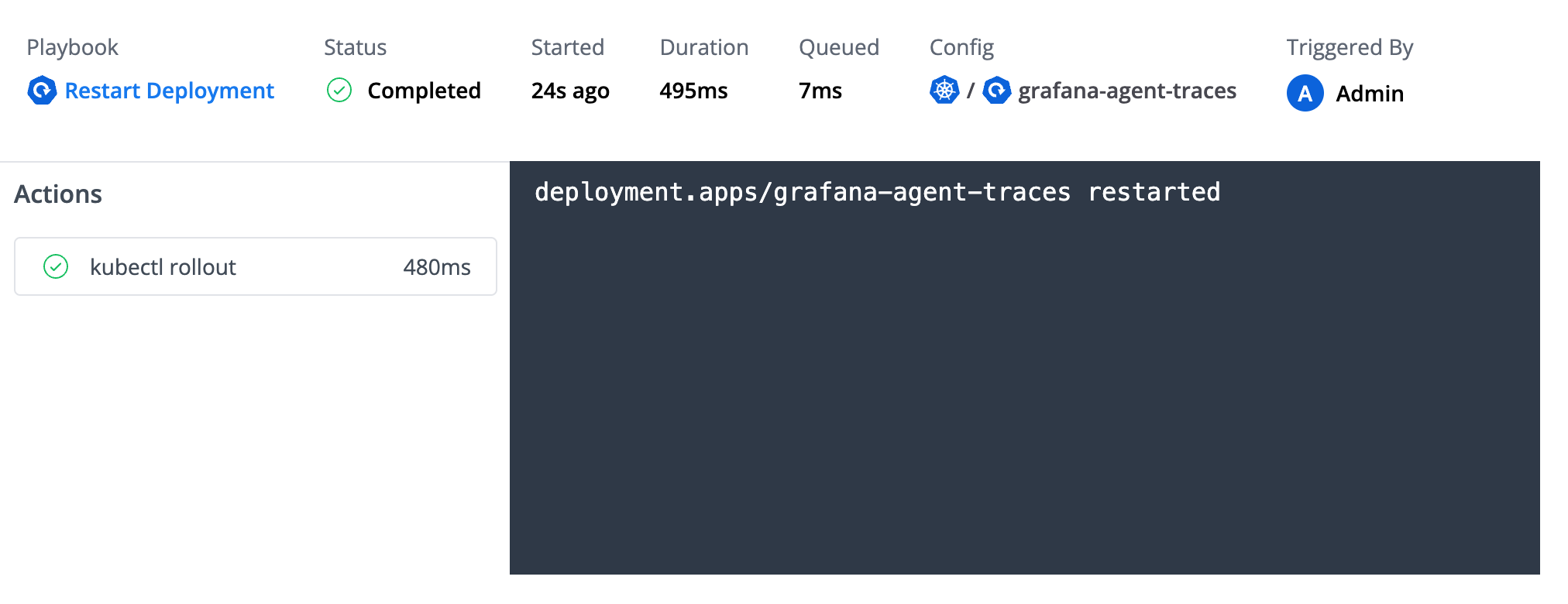This screenshot has height=604, width=1568.
Task: Open the Restart Deployment playbook link
Action: click(169, 91)
